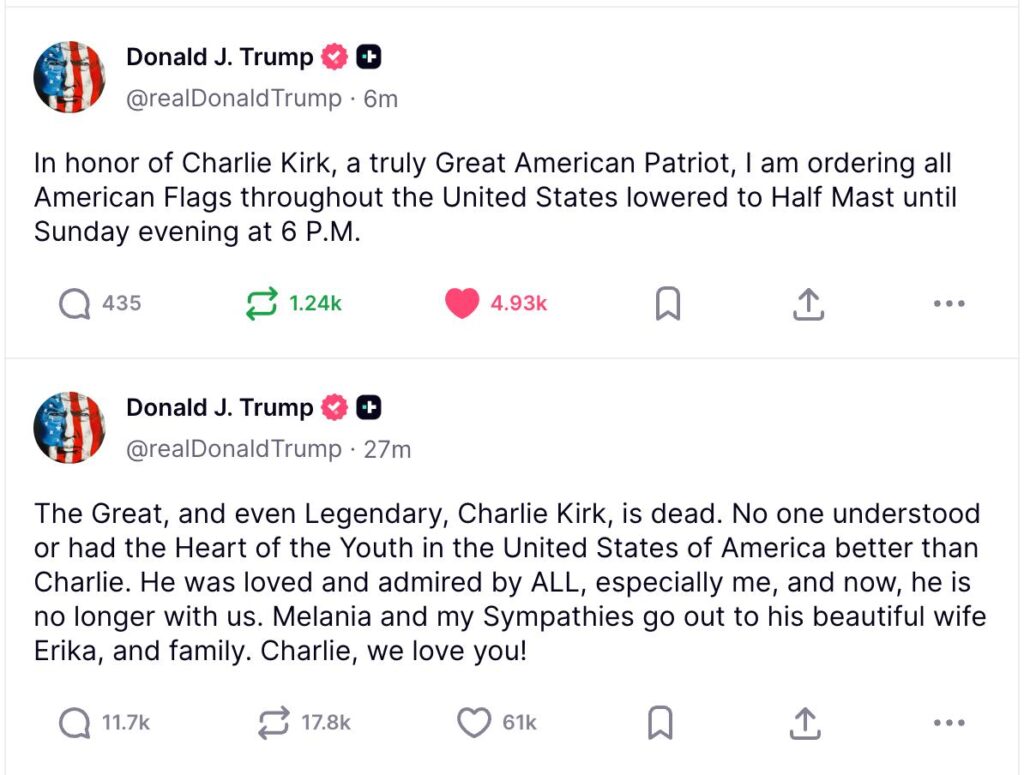Bookmark the Half Mast flags post
The width and height of the screenshot is (1024, 775).
pos(667,304)
